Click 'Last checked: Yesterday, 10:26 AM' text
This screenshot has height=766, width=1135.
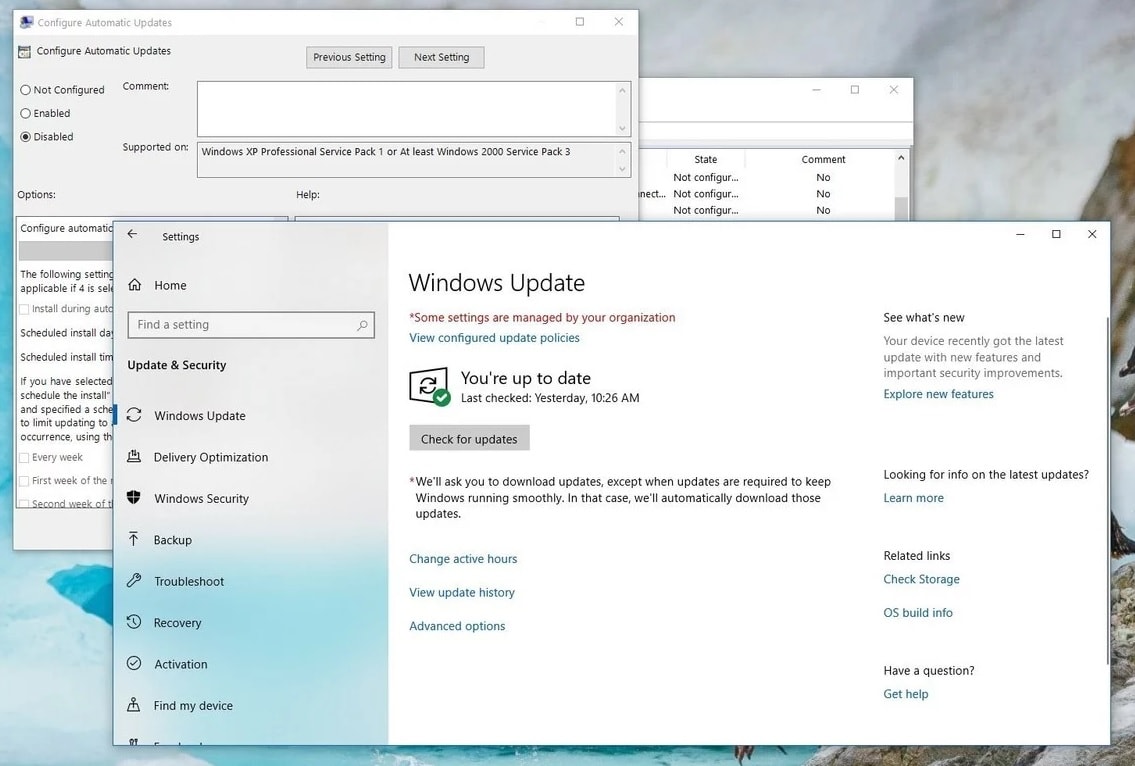[x=550, y=397]
